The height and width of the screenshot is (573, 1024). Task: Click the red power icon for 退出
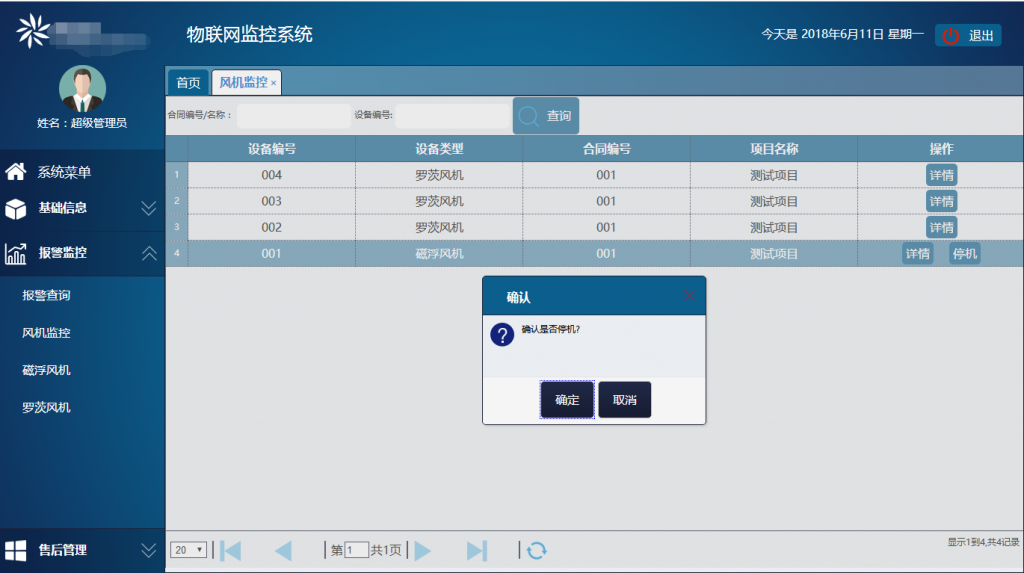point(951,36)
